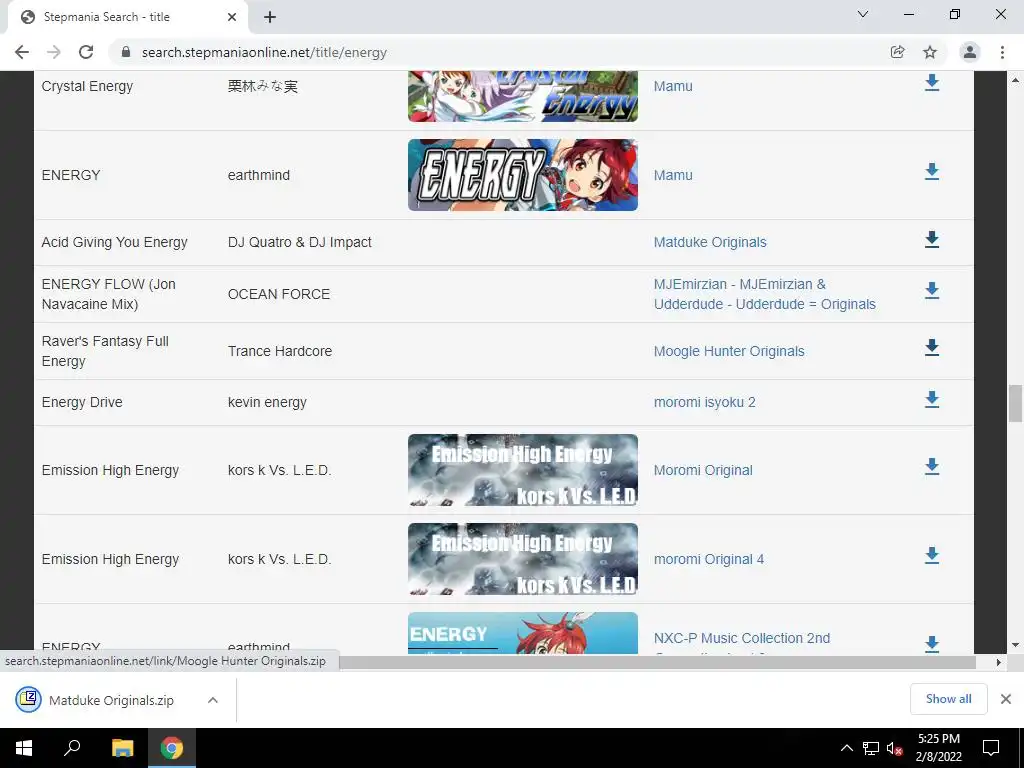Image resolution: width=1024 pixels, height=768 pixels.
Task: Open the moromi Original 4 link
Action: pyautogui.click(x=709, y=560)
